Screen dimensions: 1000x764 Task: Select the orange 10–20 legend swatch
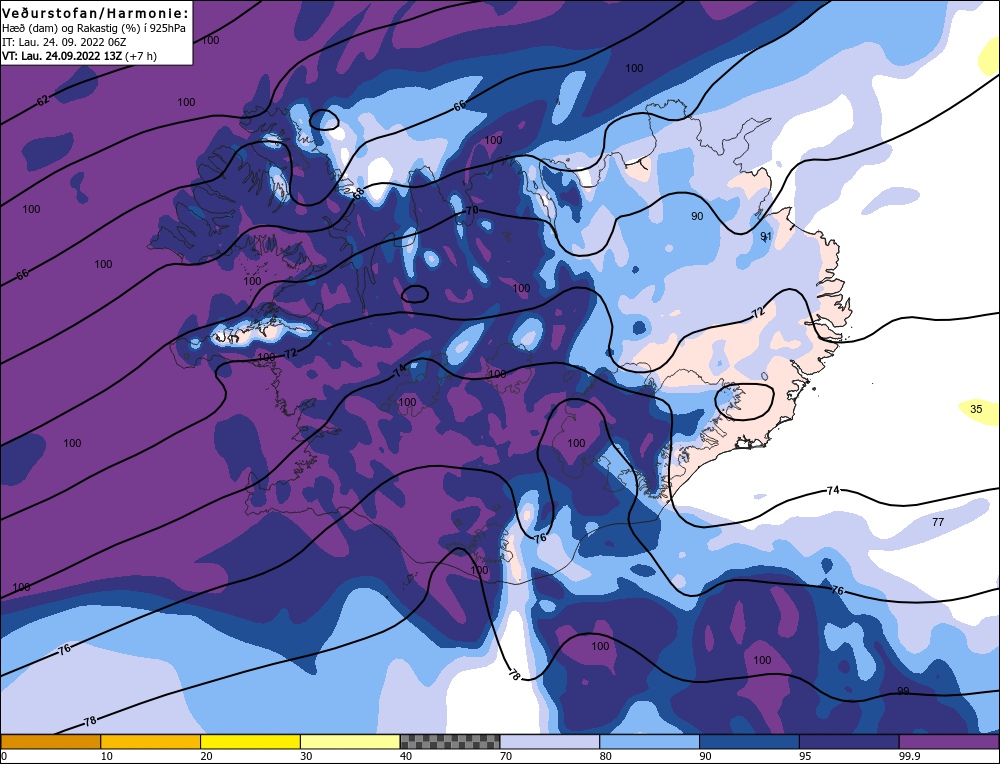(151, 741)
